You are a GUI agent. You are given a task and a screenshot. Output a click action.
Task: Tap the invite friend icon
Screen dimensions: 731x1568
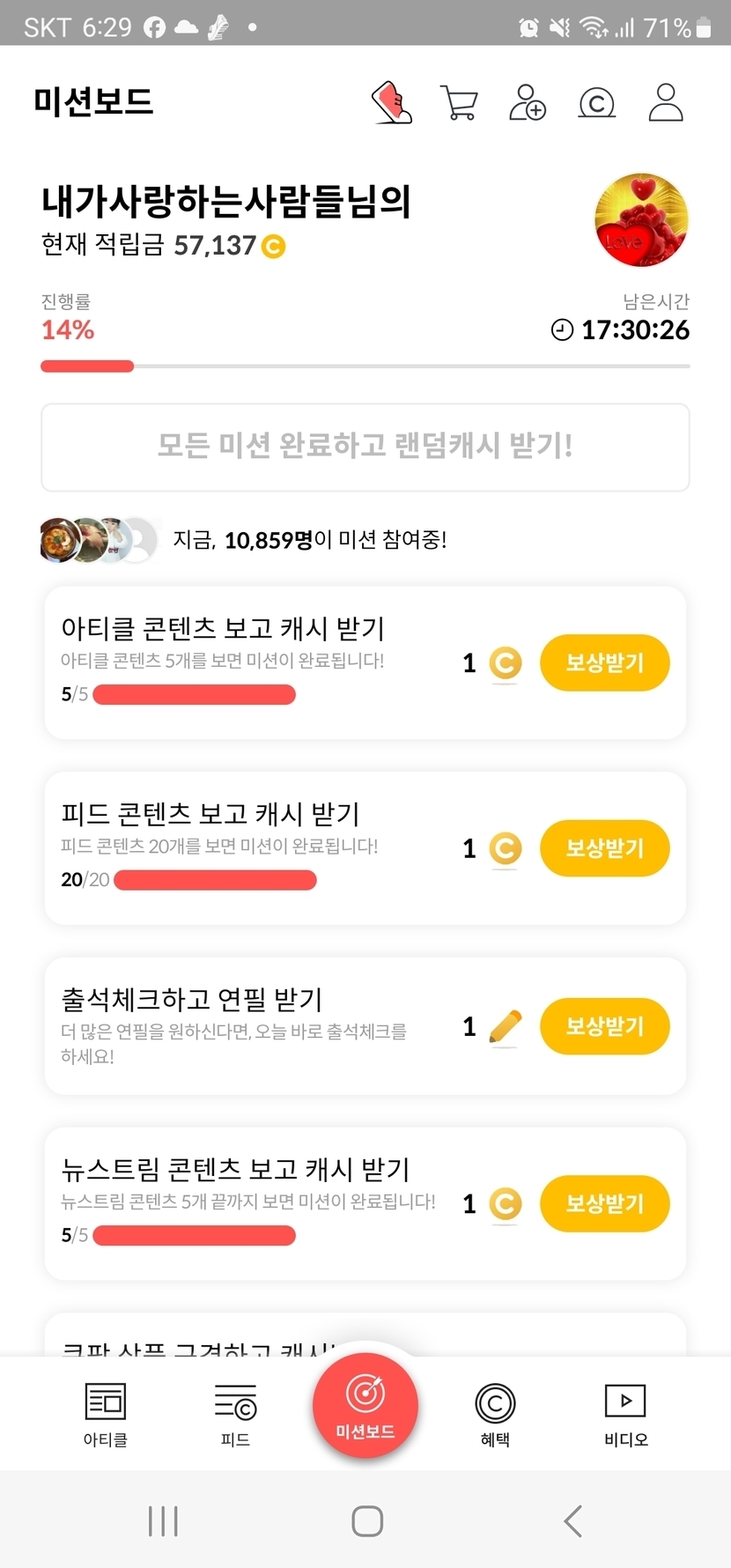click(528, 103)
